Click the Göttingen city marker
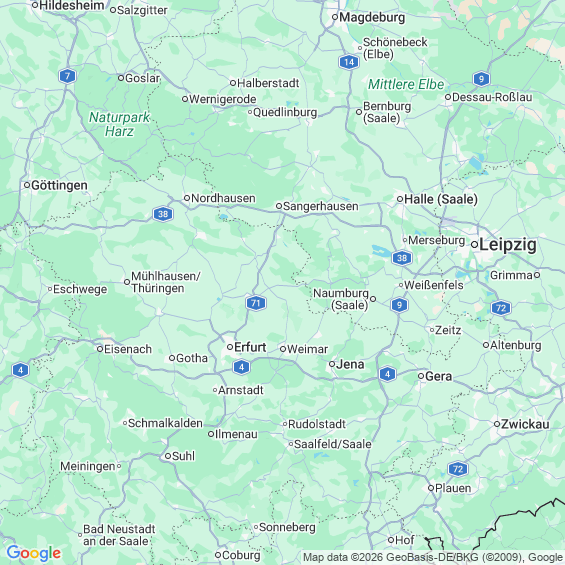The image size is (565, 565). pos(27,185)
